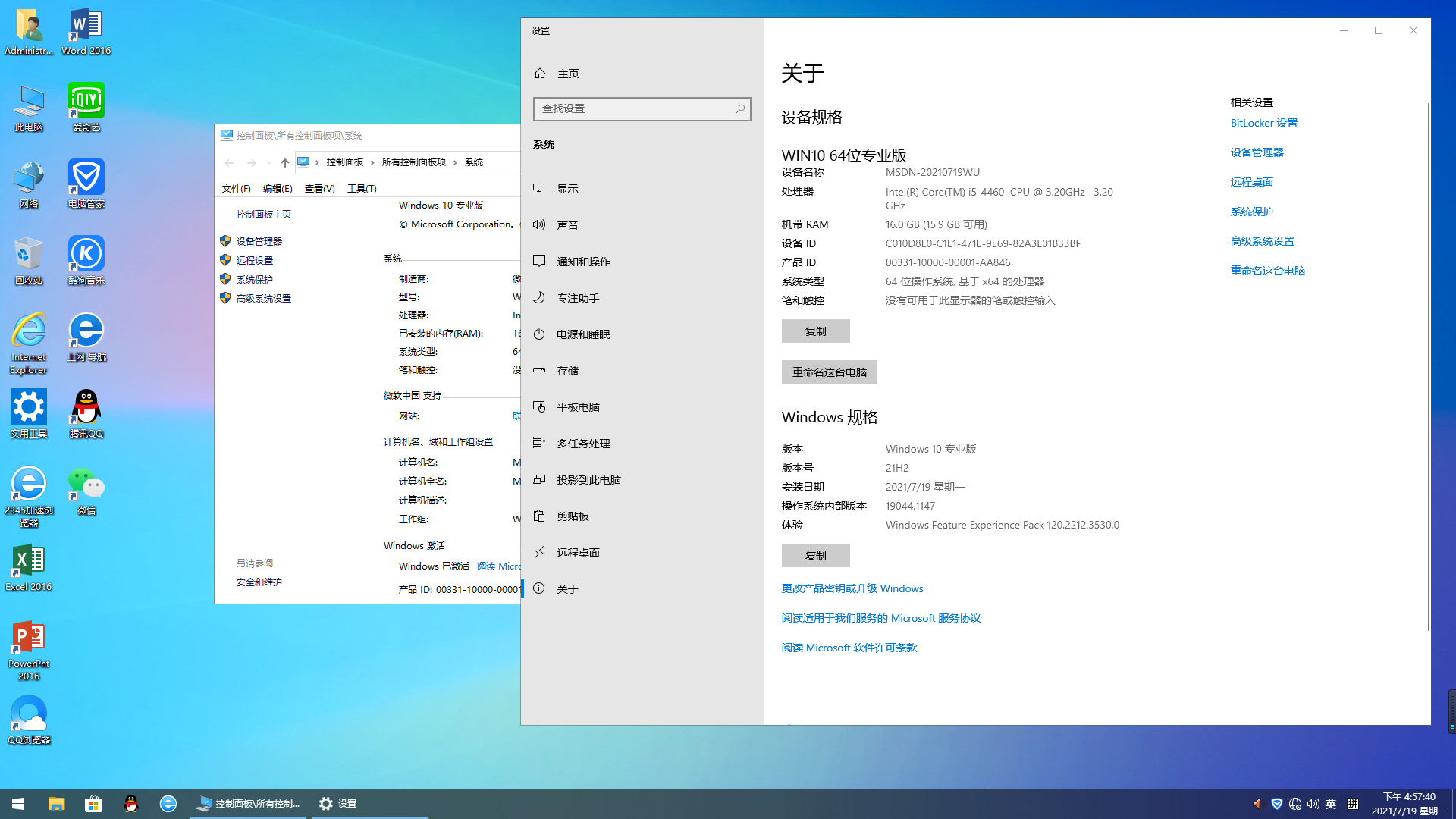
Task: Open 远程桌面 link in related settings
Action: click(1251, 182)
